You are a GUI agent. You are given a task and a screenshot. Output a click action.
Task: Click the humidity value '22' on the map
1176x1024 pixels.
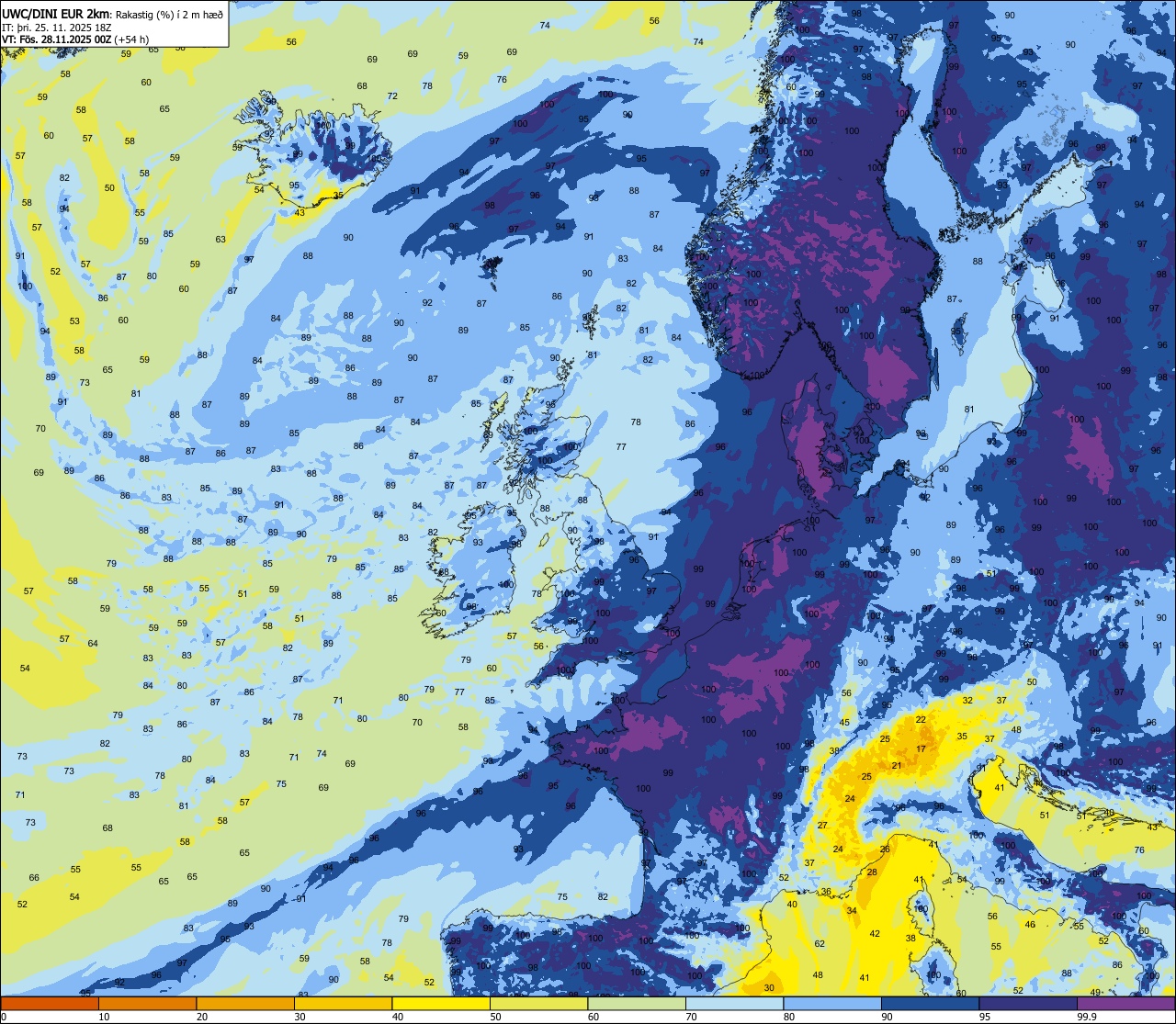pos(921,719)
